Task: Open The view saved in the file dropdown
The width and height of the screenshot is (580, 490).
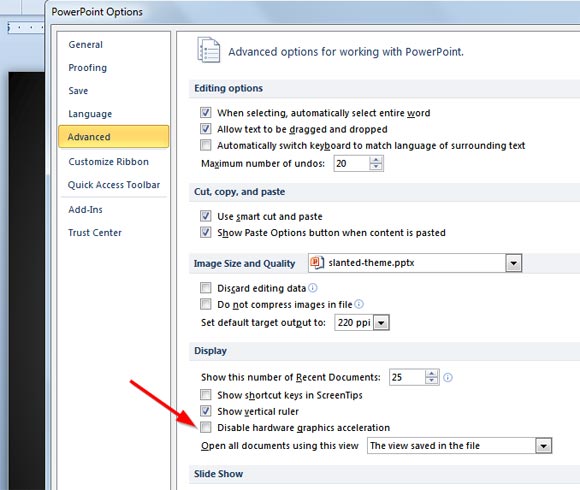Action: point(543,446)
